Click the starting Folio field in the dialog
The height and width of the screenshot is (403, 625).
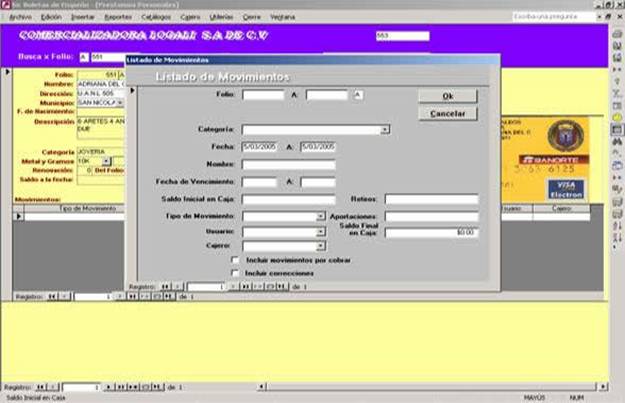(x=263, y=95)
